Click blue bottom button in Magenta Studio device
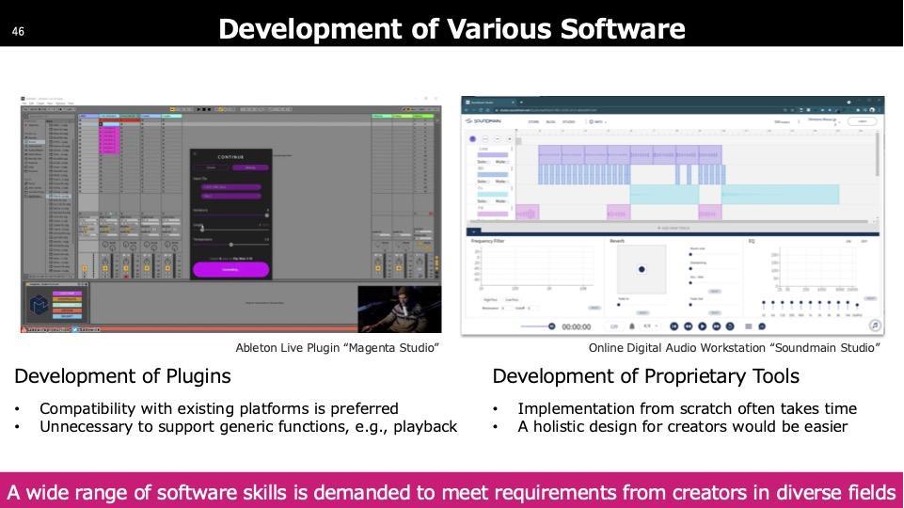Image resolution: width=904 pixels, height=508 pixels. [67, 316]
